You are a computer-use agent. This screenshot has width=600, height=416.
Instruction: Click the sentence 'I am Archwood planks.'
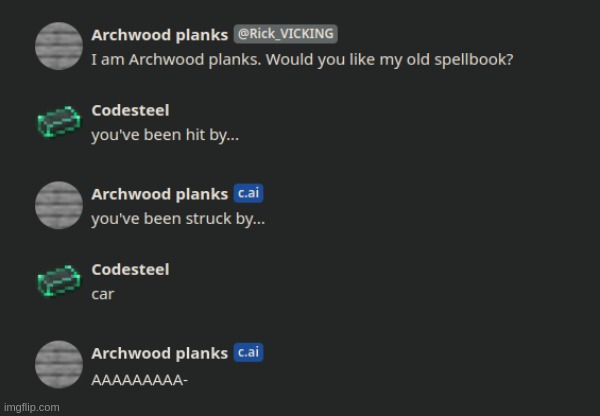(176, 60)
